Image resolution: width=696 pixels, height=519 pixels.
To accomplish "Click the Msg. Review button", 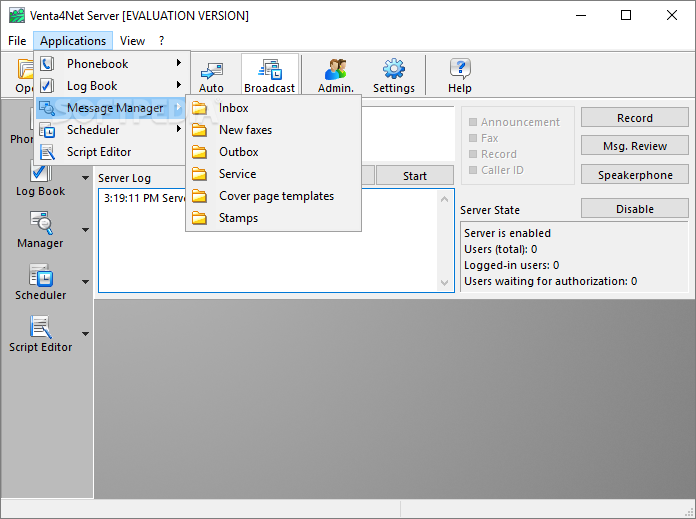I will click(x=635, y=146).
